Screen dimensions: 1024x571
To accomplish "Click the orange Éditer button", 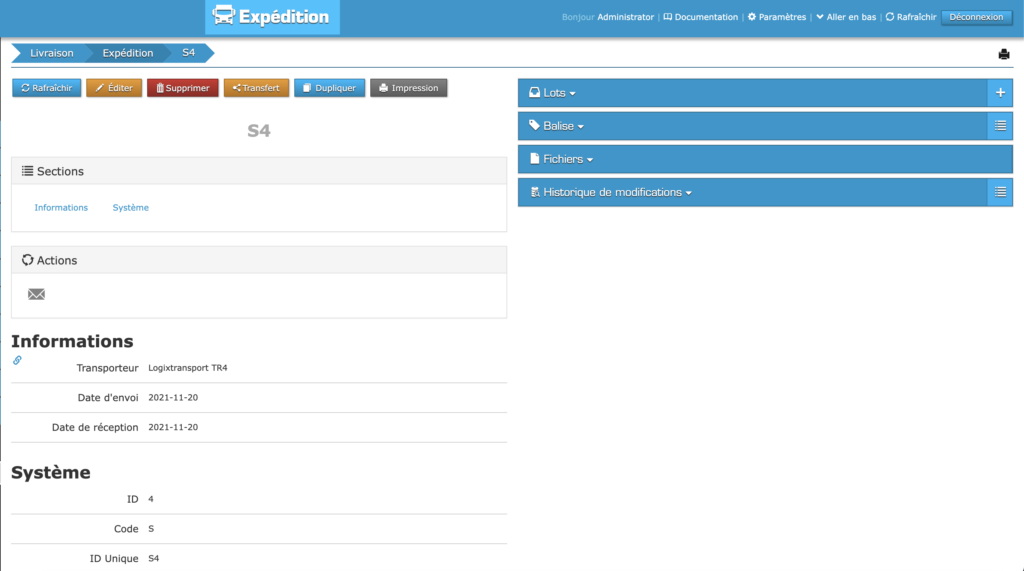I will (x=114, y=88).
